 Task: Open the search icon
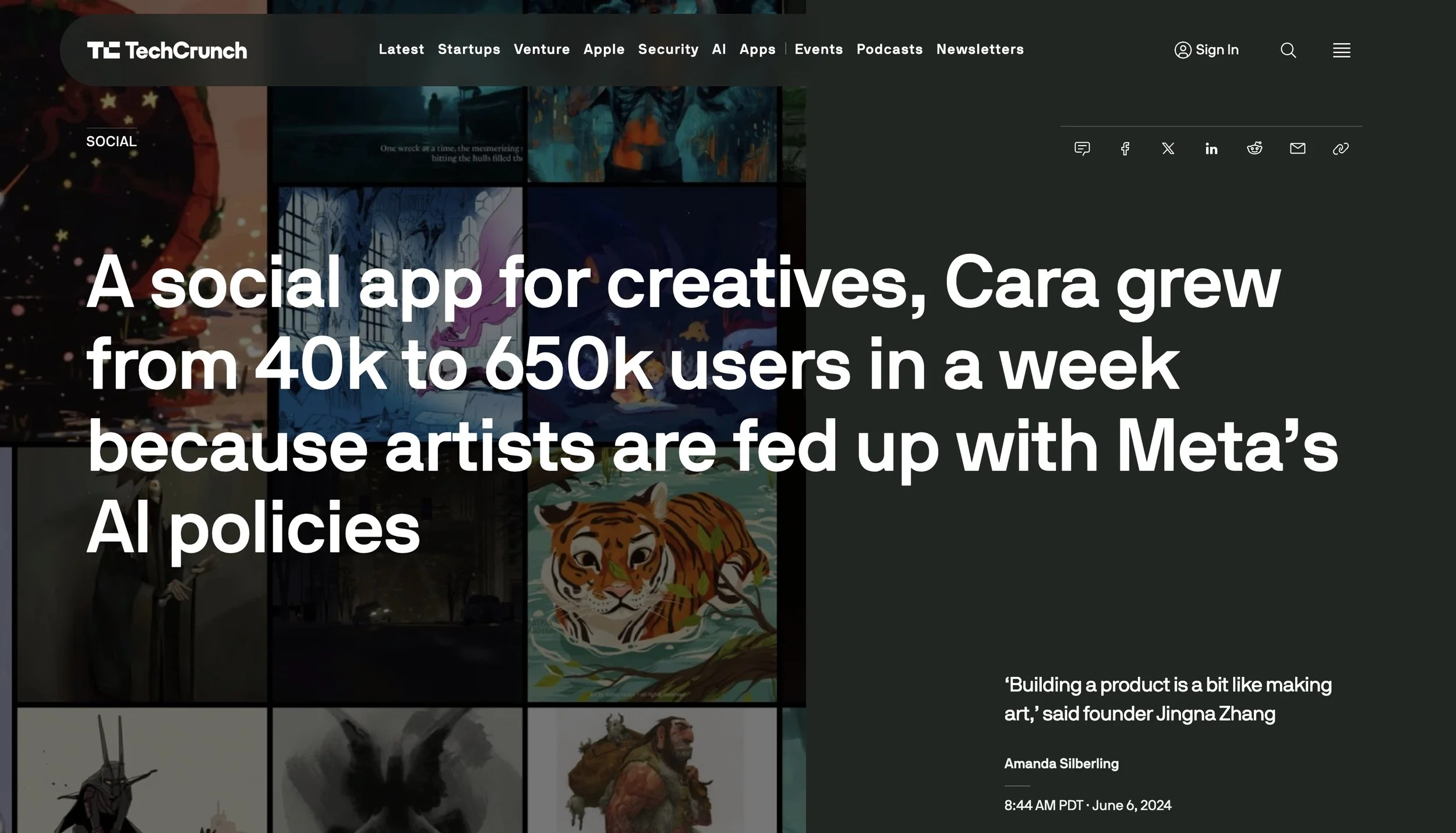click(1288, 50)
